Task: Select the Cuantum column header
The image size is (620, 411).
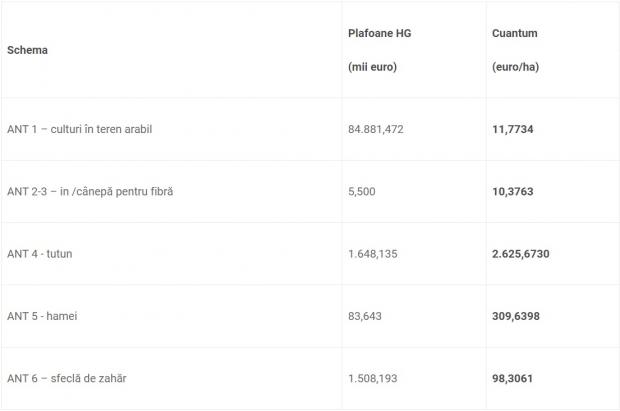Action: point(514,33)
